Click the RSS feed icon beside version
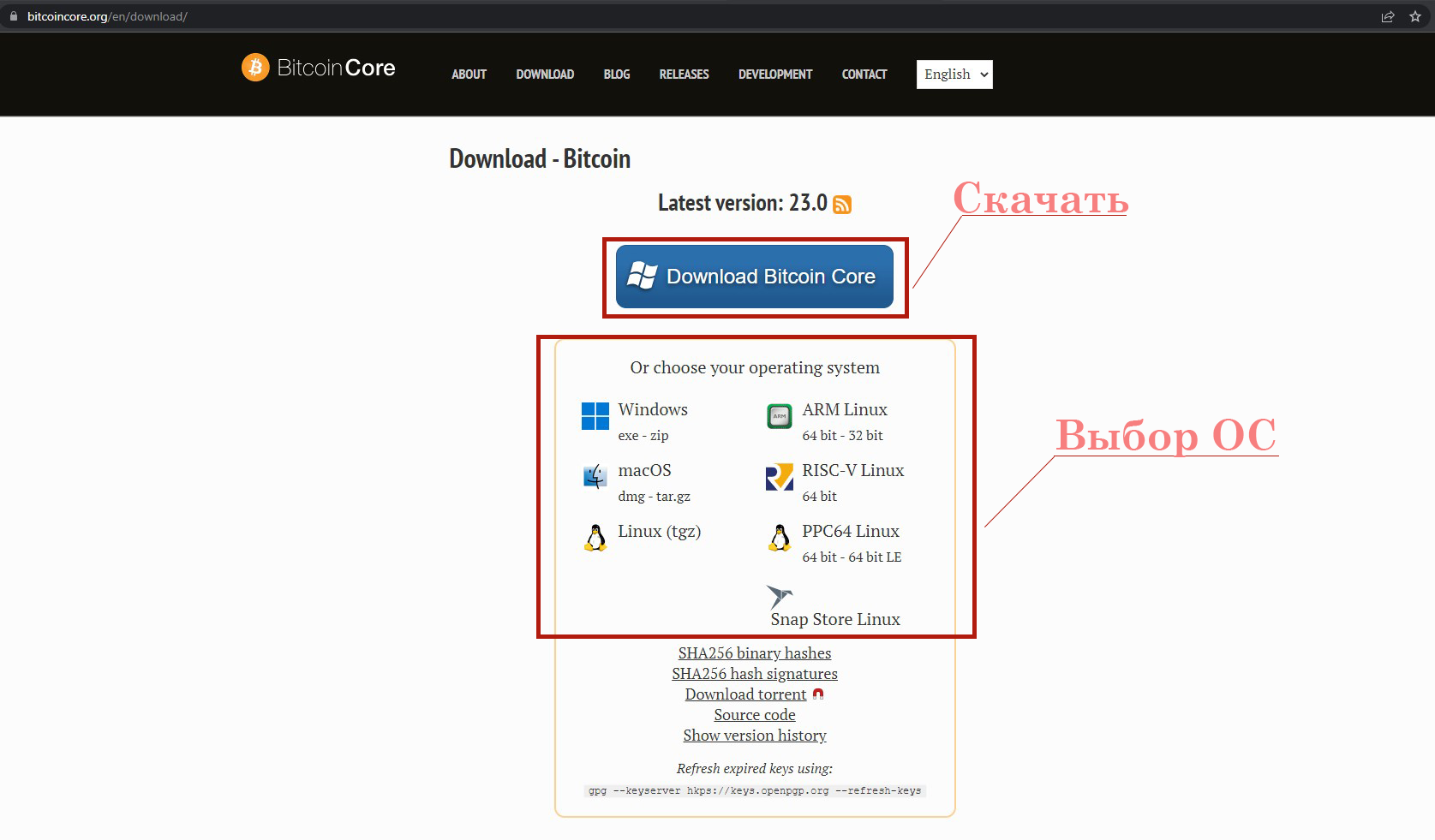 point(842,204)
